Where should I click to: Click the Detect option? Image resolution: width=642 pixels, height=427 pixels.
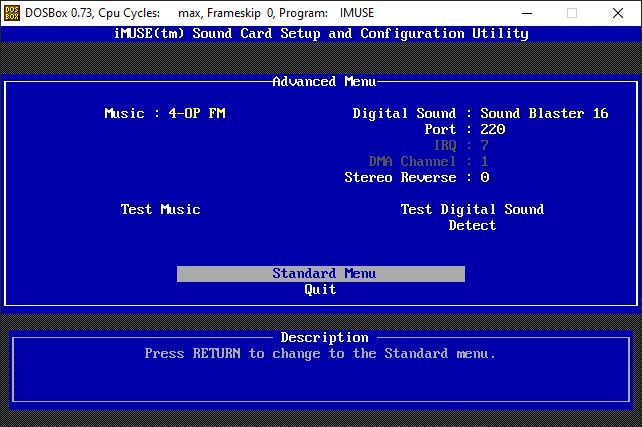click(472, 225)
